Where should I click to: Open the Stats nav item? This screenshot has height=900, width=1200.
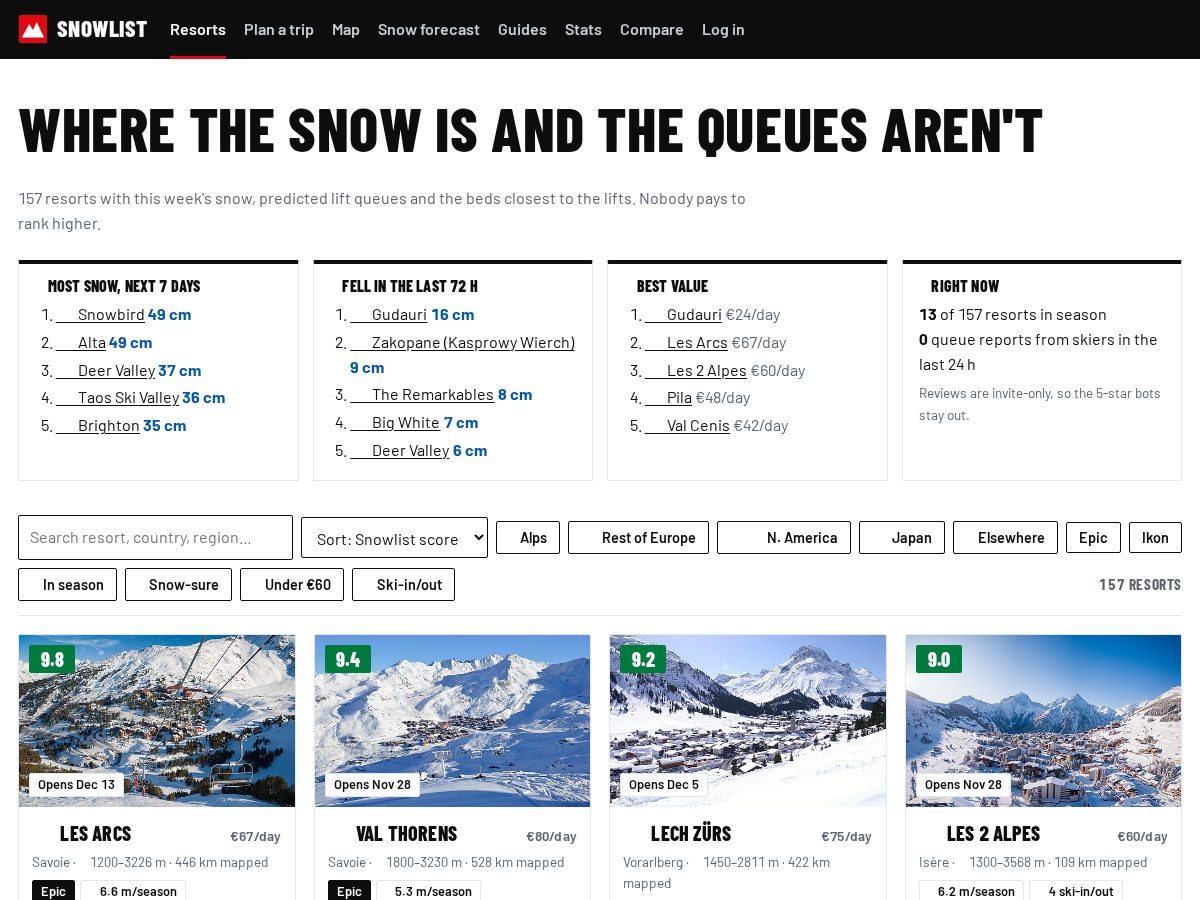583,30
